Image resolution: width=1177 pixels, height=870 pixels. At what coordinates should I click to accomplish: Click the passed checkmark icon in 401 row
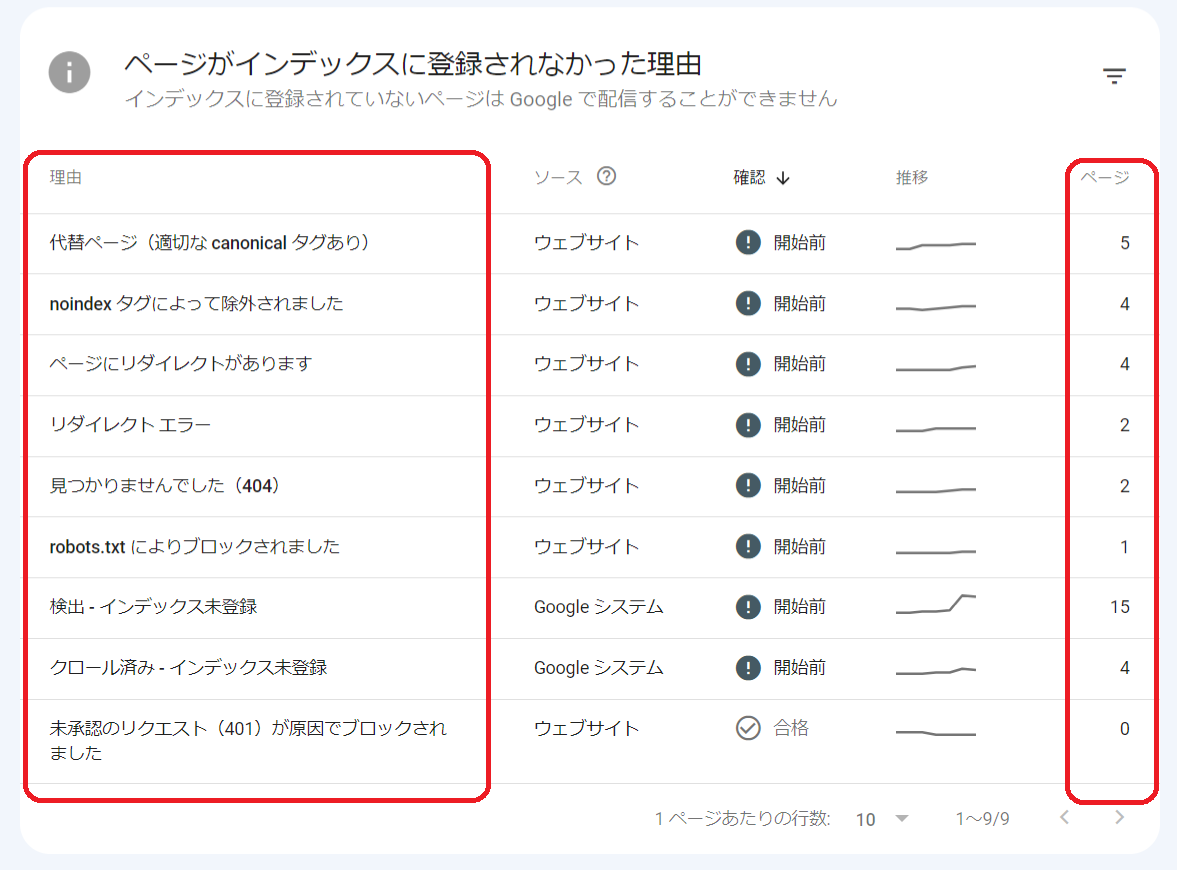(748, 728)
